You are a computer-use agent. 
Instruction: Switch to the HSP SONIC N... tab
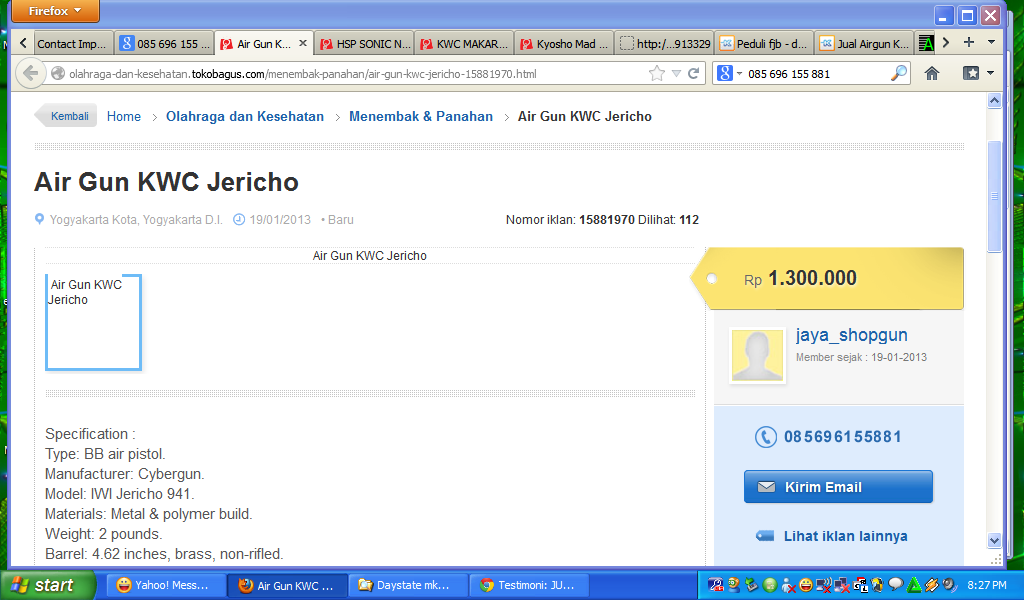tap(365, 44)
